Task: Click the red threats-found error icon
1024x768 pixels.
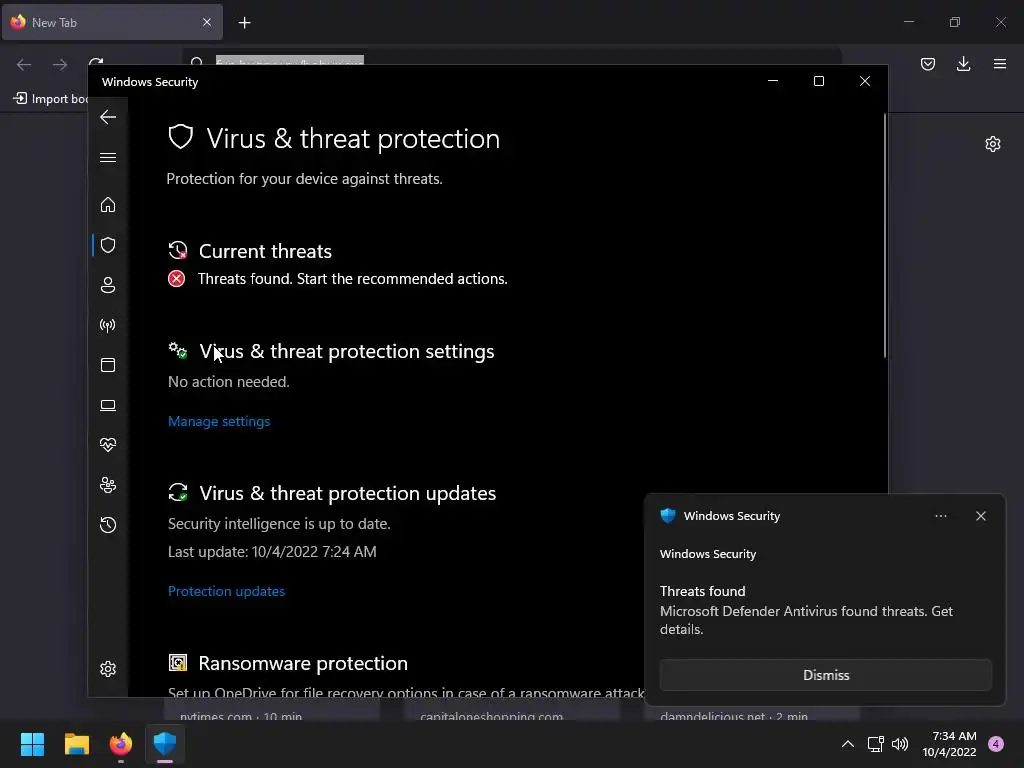Action: click(176, 279)
